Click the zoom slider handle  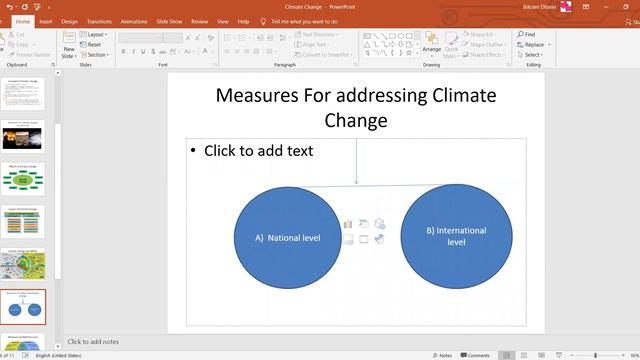point(596,356)
